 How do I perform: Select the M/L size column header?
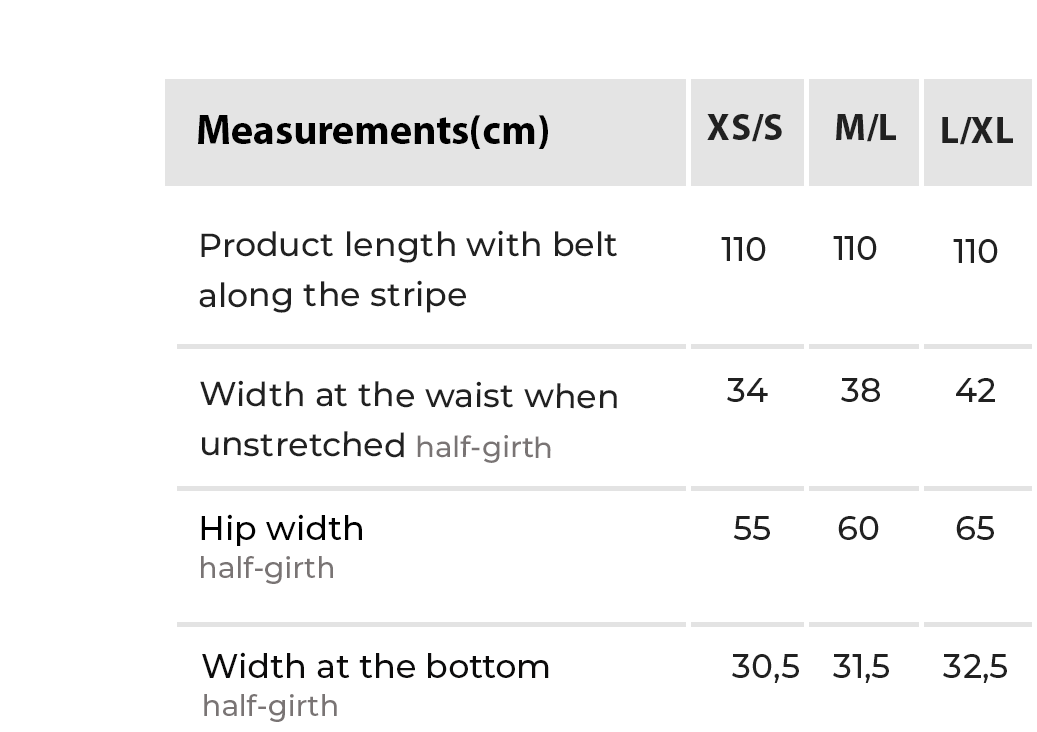[x=865, y=129]
